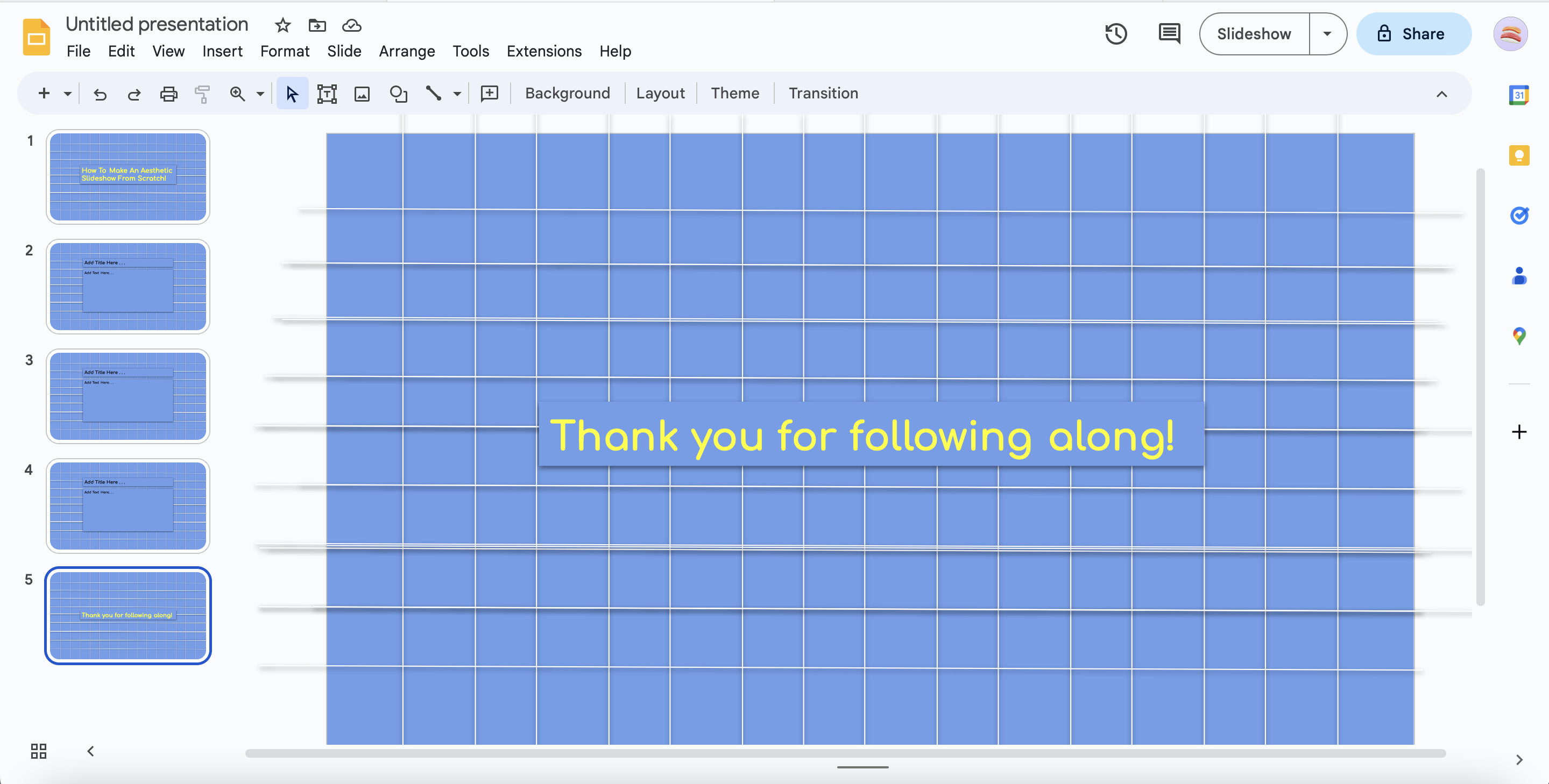
Task: Open the Extensions menu
Action: [x=543, y=51]
